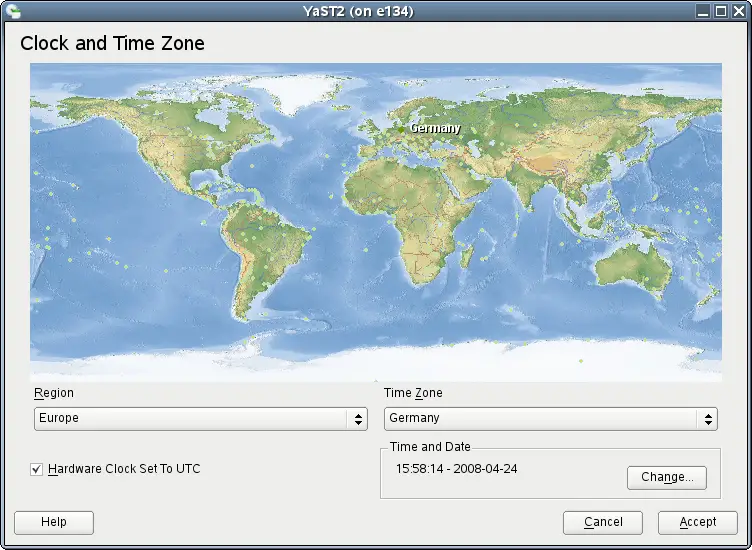Screen dimensions: 752x550
Task: Open the Change... time and date dialog
Action: pos(667,477)
